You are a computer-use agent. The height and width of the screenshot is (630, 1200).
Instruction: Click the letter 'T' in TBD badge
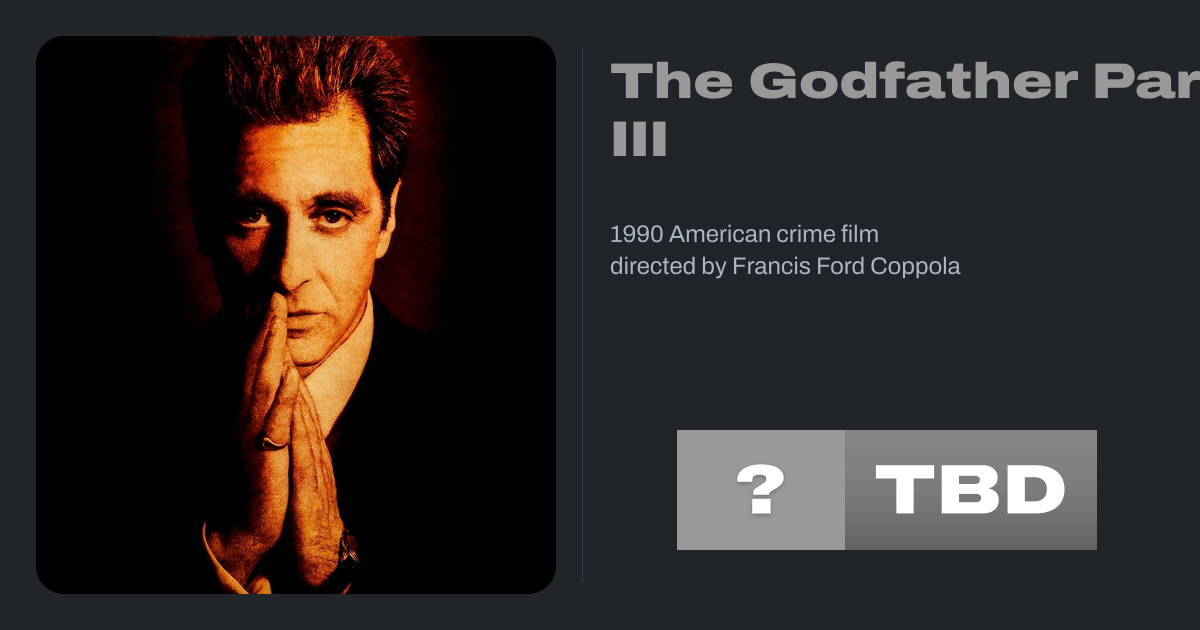(904, 490)
